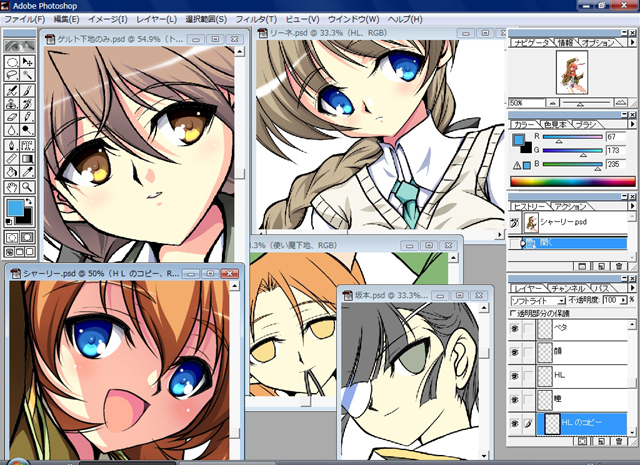Delete state with History panel trash icon
The width and height of the screenshot is (640, 465).
(619, 267)
